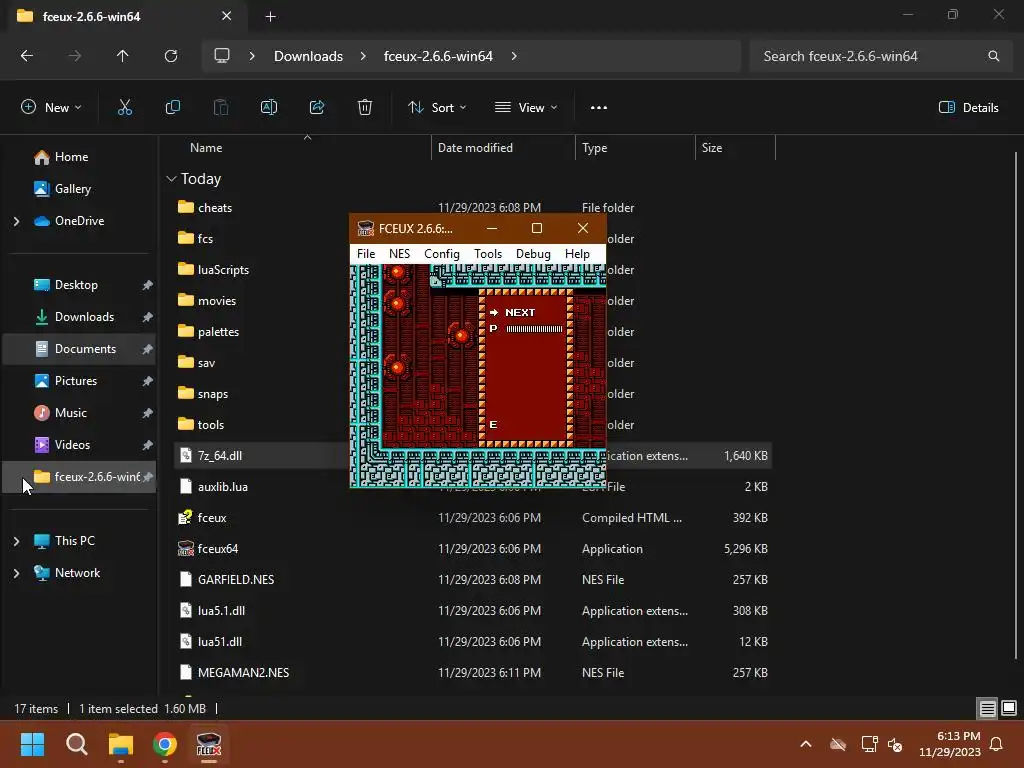Image resolution: width=1024 pixels, height=768 pixels.
Task: Open the Sort dropdown
Action: tap(437, 108)
